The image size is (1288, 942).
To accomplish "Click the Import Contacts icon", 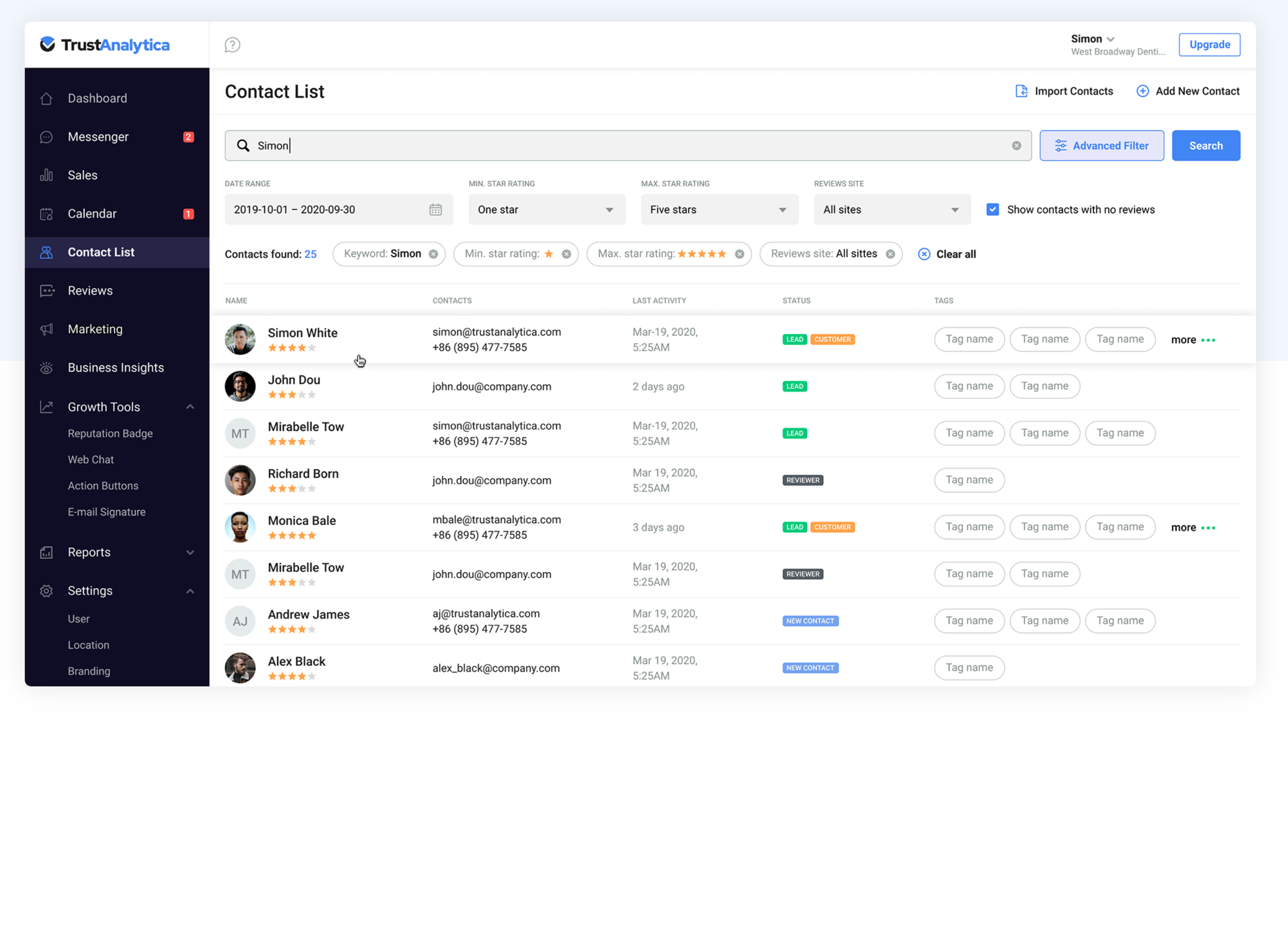I will [1021, 91].
